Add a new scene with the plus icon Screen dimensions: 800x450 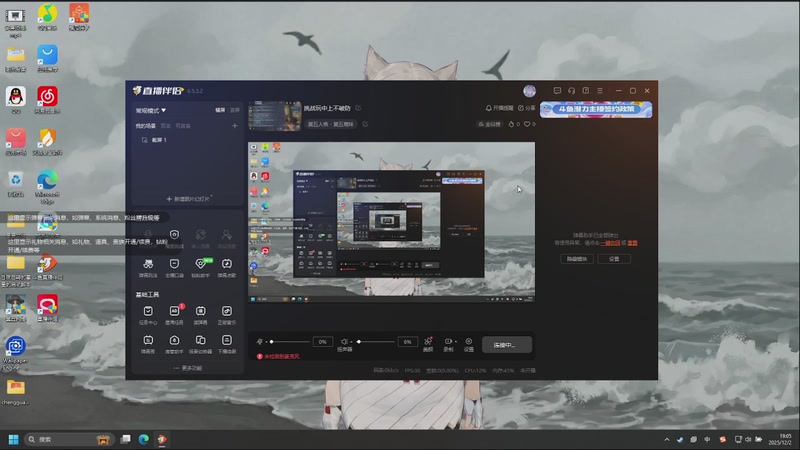tap(235, 126)
